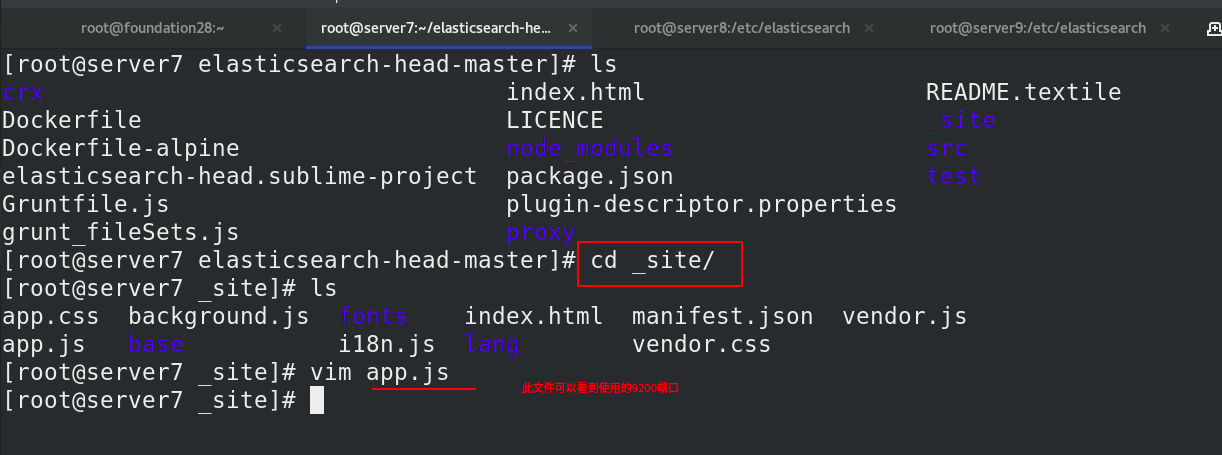Close the root@foundation28 tab

(x=277, y=28)
